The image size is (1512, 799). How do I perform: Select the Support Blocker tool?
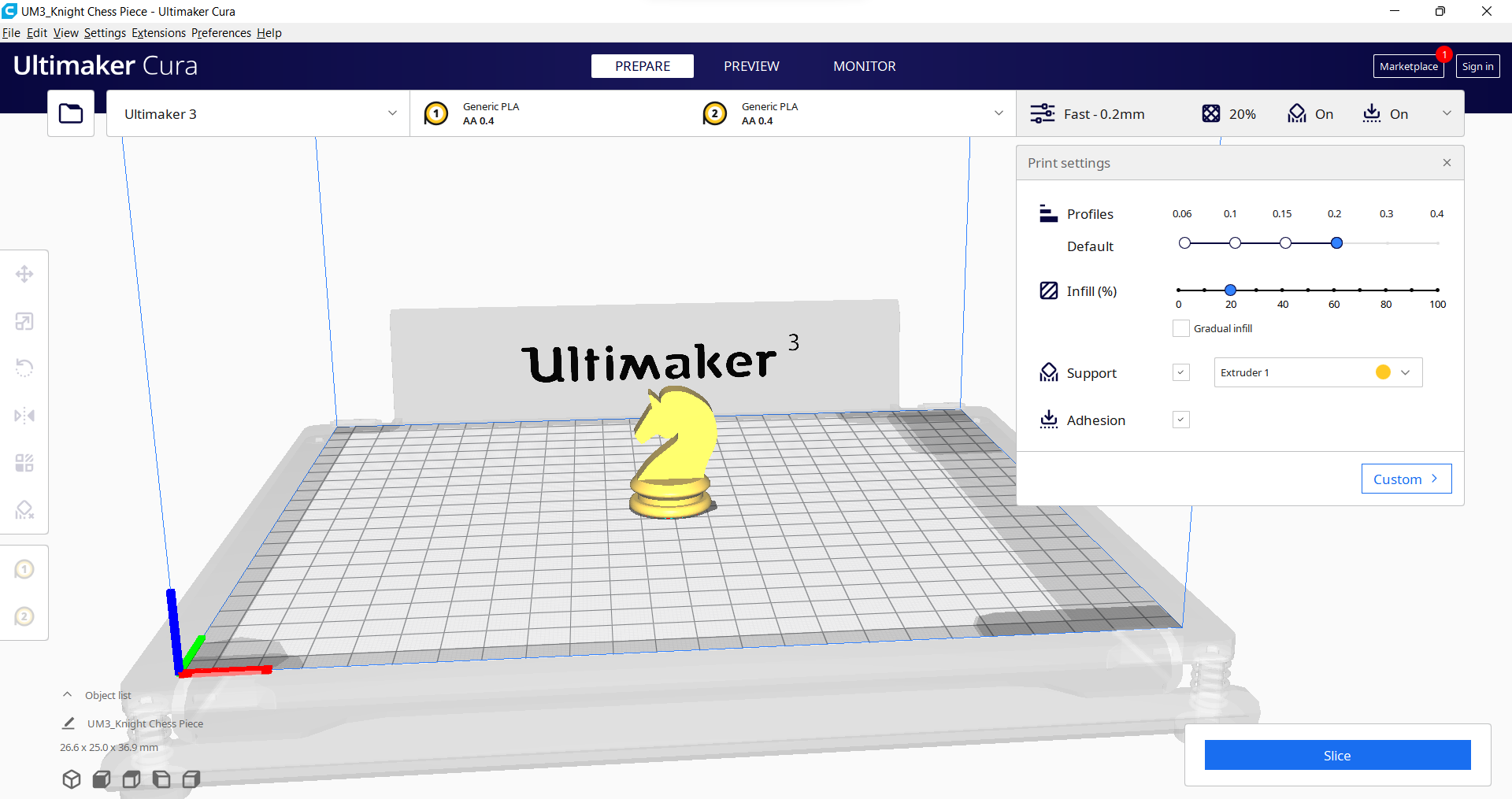[x=24, y=510]
